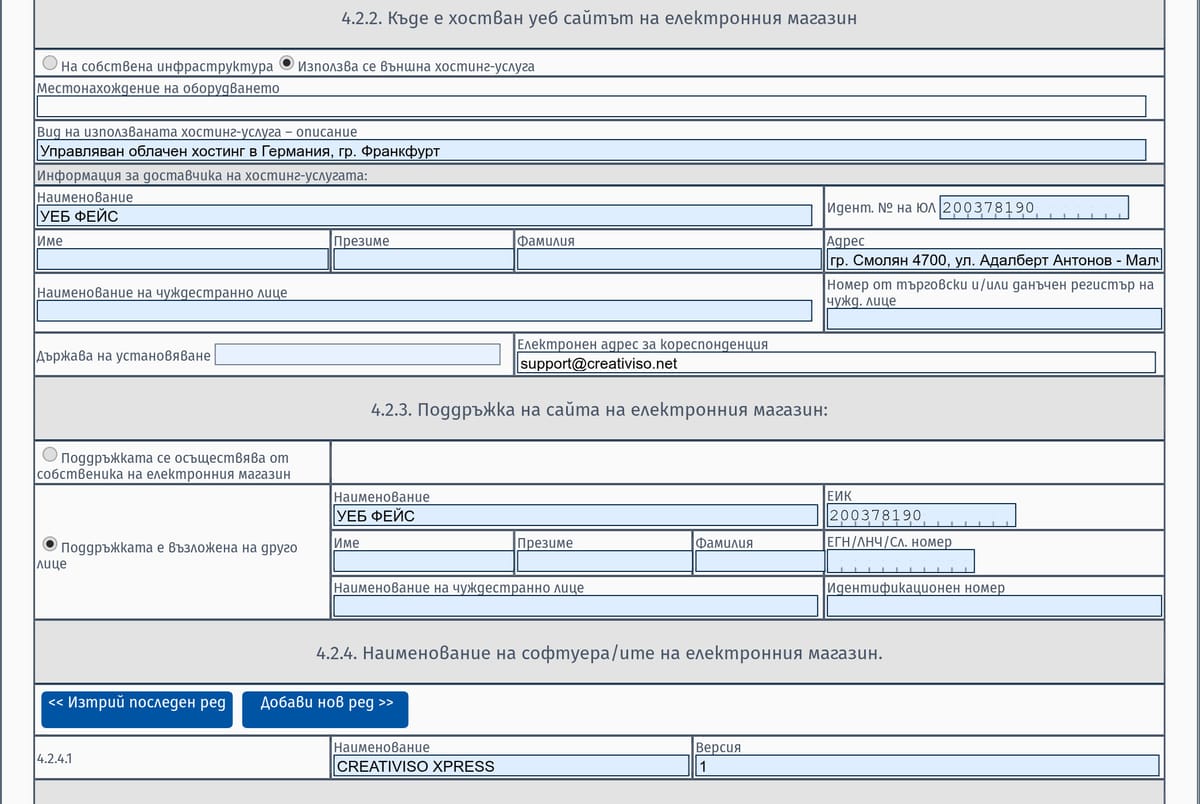Viewport: 1200px width, 804px height.
Task: Focus maintenance section 'Име' field
Action: pyautogui.click(x=423, y=561)
